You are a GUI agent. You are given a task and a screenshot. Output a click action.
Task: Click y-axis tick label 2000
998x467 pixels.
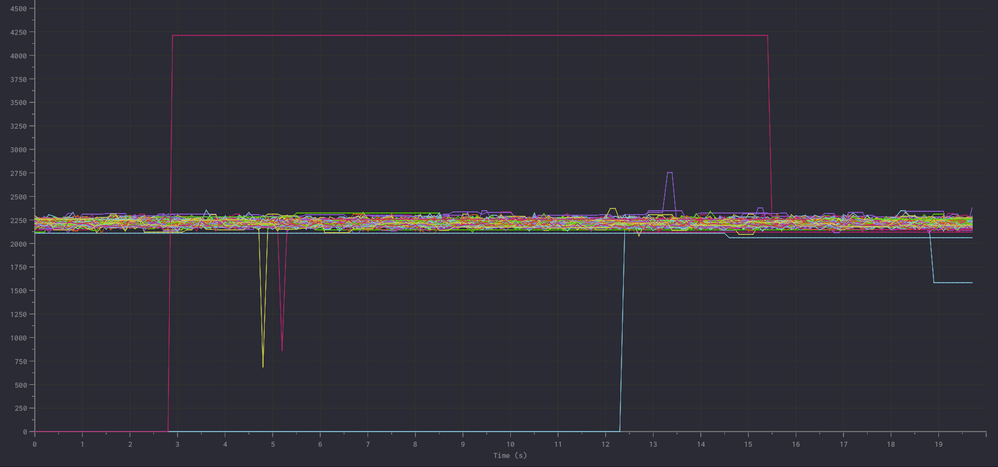(18, 244)
